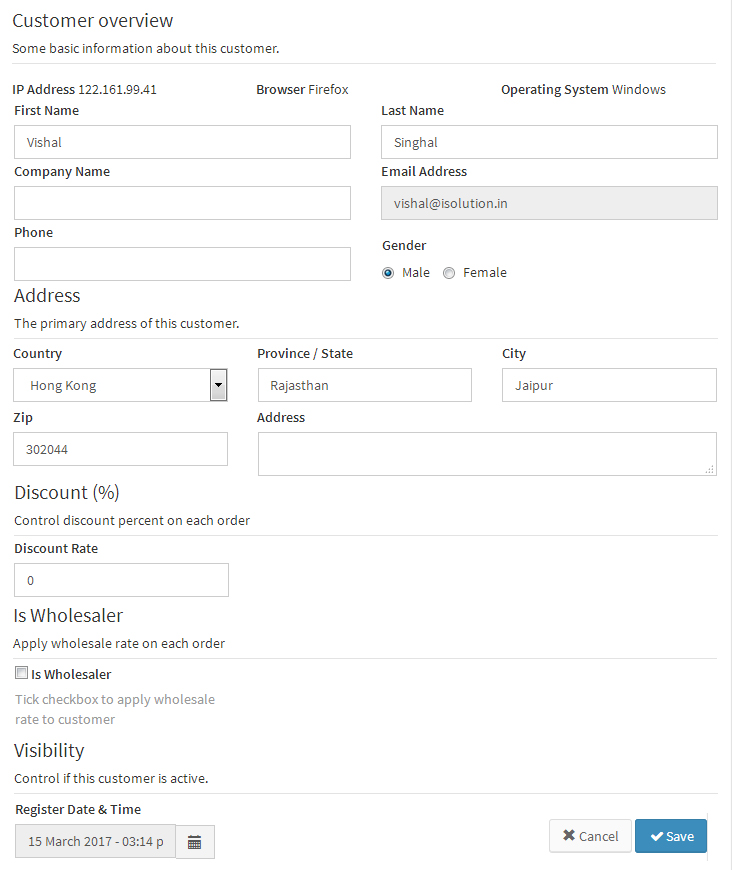
Task: Open the Country dropdown showing Hong Kong
Action: tap(110, 385)
